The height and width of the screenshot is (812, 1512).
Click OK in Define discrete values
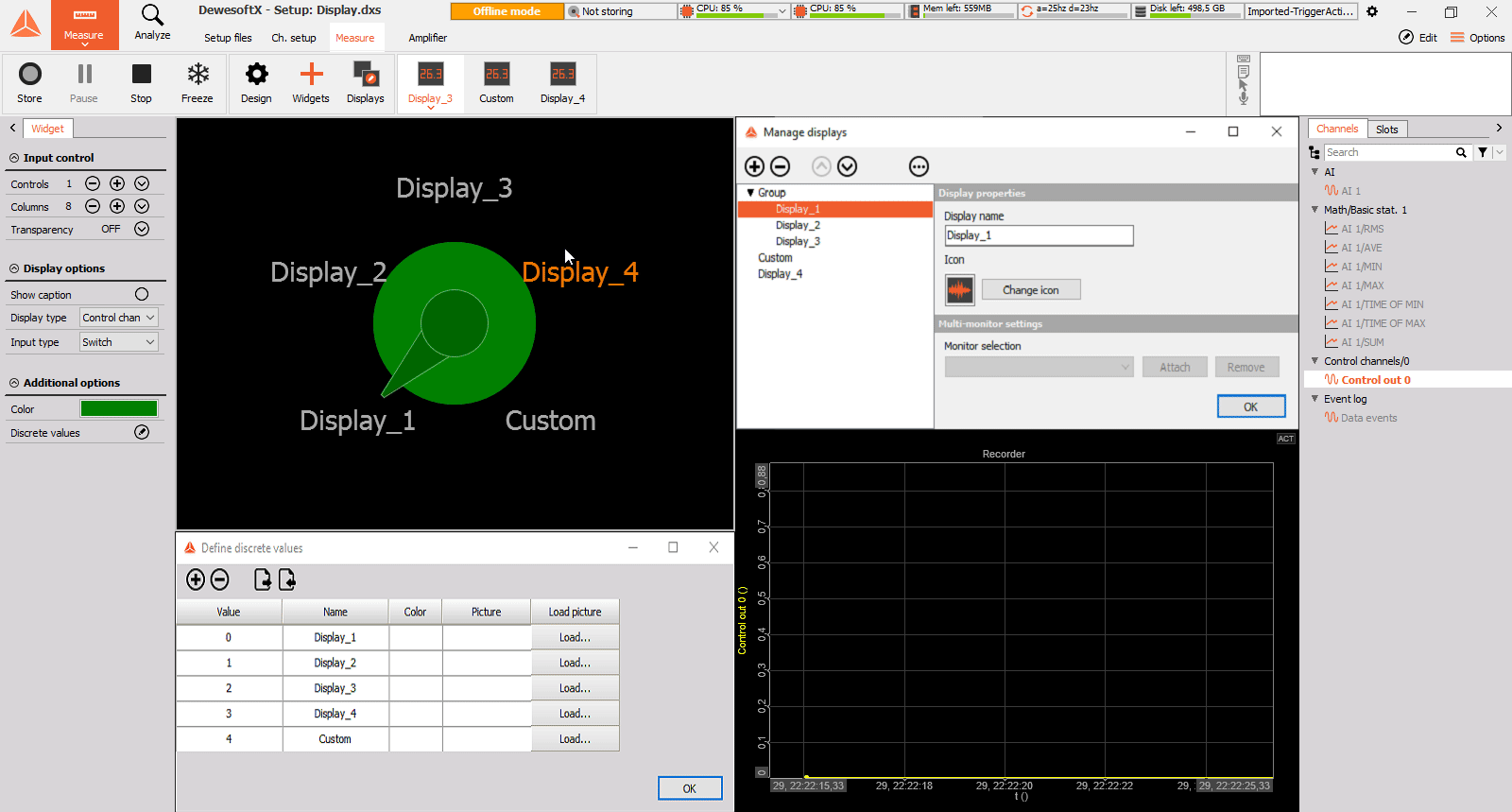pyautogui.click(x=690, y=788)
